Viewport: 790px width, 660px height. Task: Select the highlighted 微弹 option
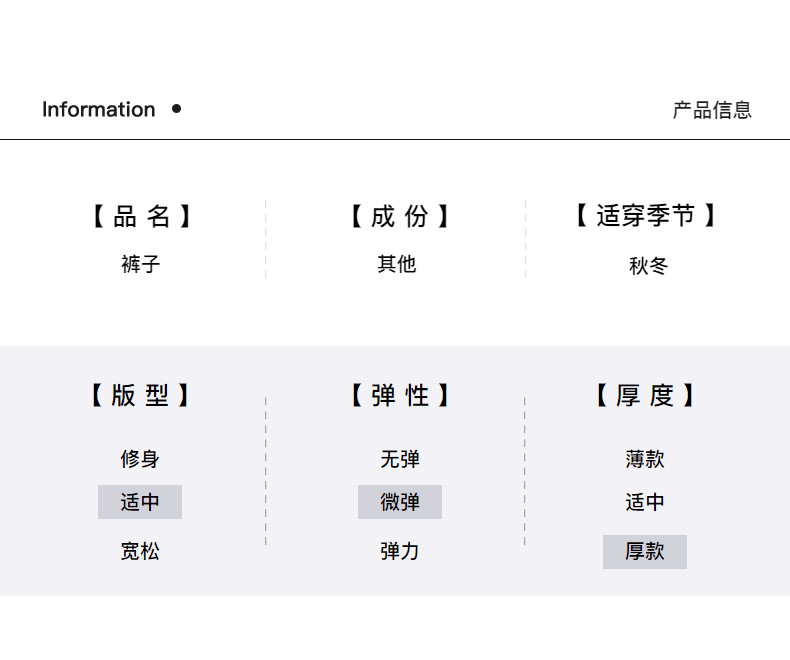(x=399, y=502)
